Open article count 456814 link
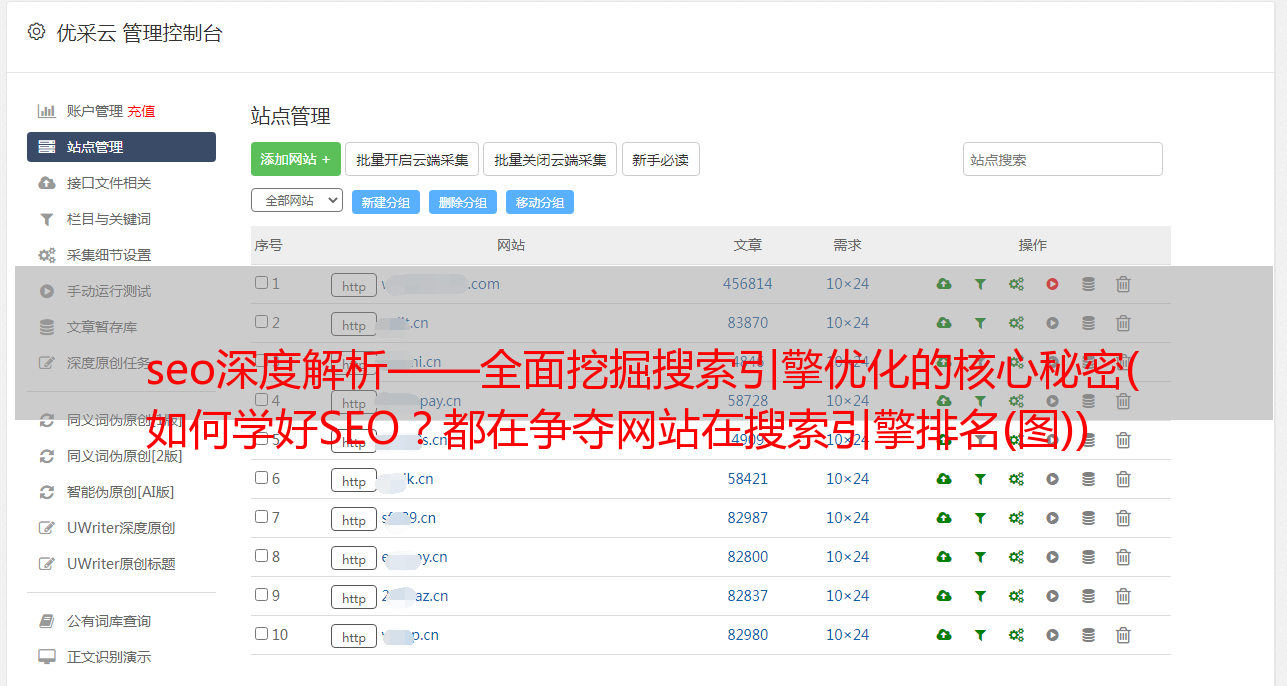This screenshot has height=686, width=1287. 748,284
